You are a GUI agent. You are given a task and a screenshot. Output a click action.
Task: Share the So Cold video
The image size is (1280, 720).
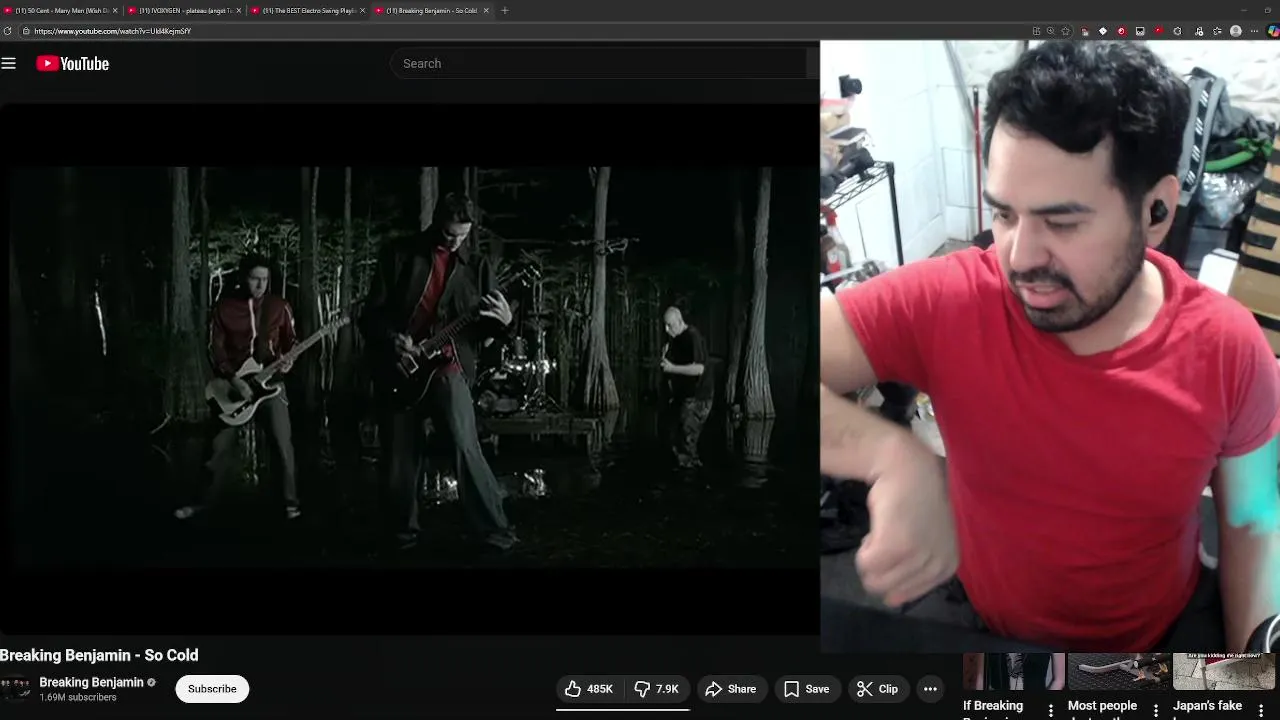[x=731, y=689]
